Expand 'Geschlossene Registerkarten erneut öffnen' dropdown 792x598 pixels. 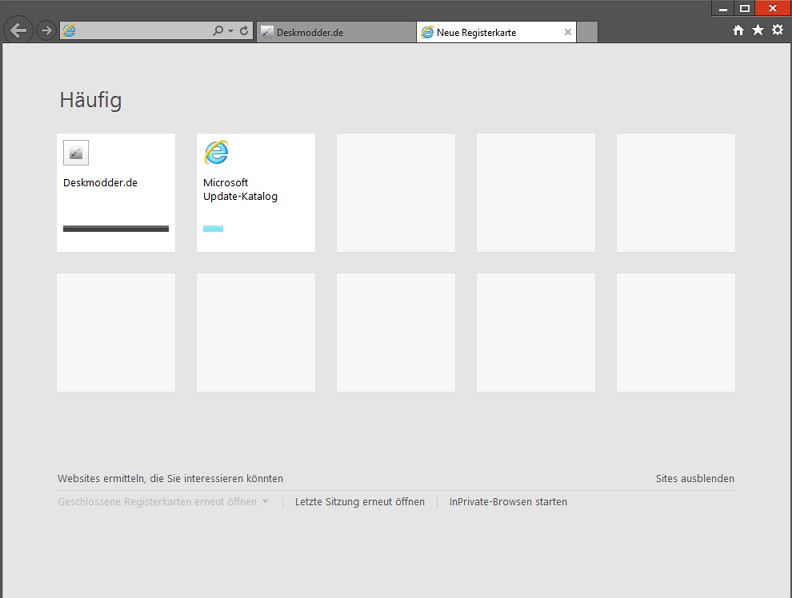tap(163, 502)
